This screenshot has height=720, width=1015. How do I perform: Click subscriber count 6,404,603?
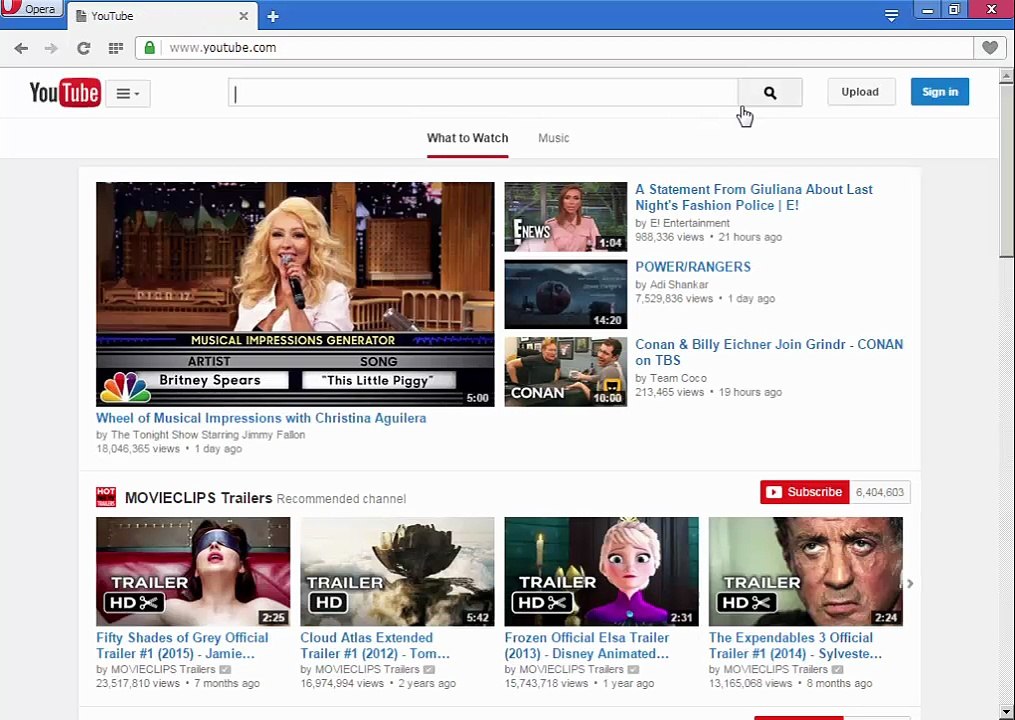880,492
